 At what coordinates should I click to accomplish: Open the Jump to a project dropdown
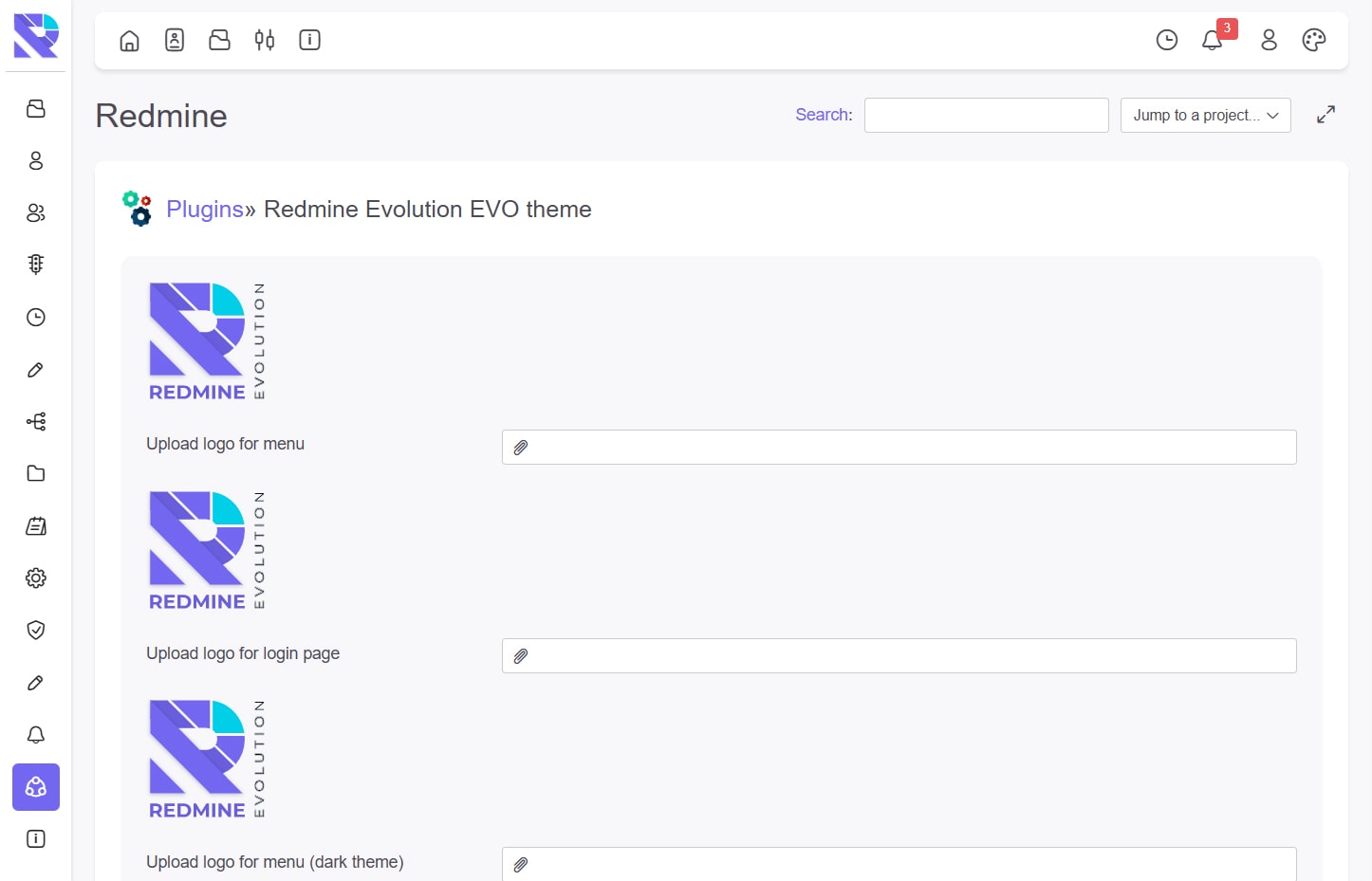tap(1205, 115)
